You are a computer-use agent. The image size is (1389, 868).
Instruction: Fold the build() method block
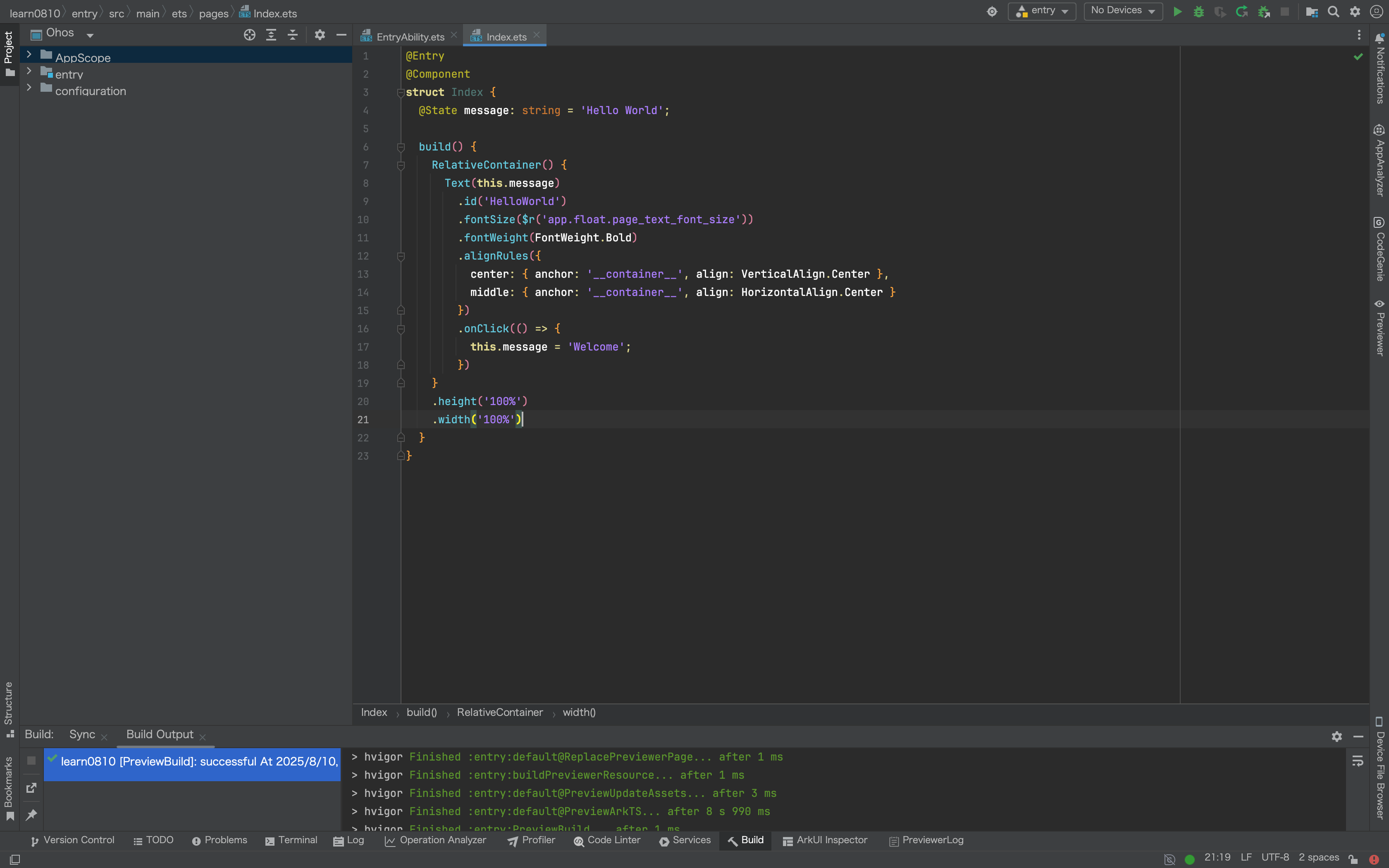(x=401, y=147)
